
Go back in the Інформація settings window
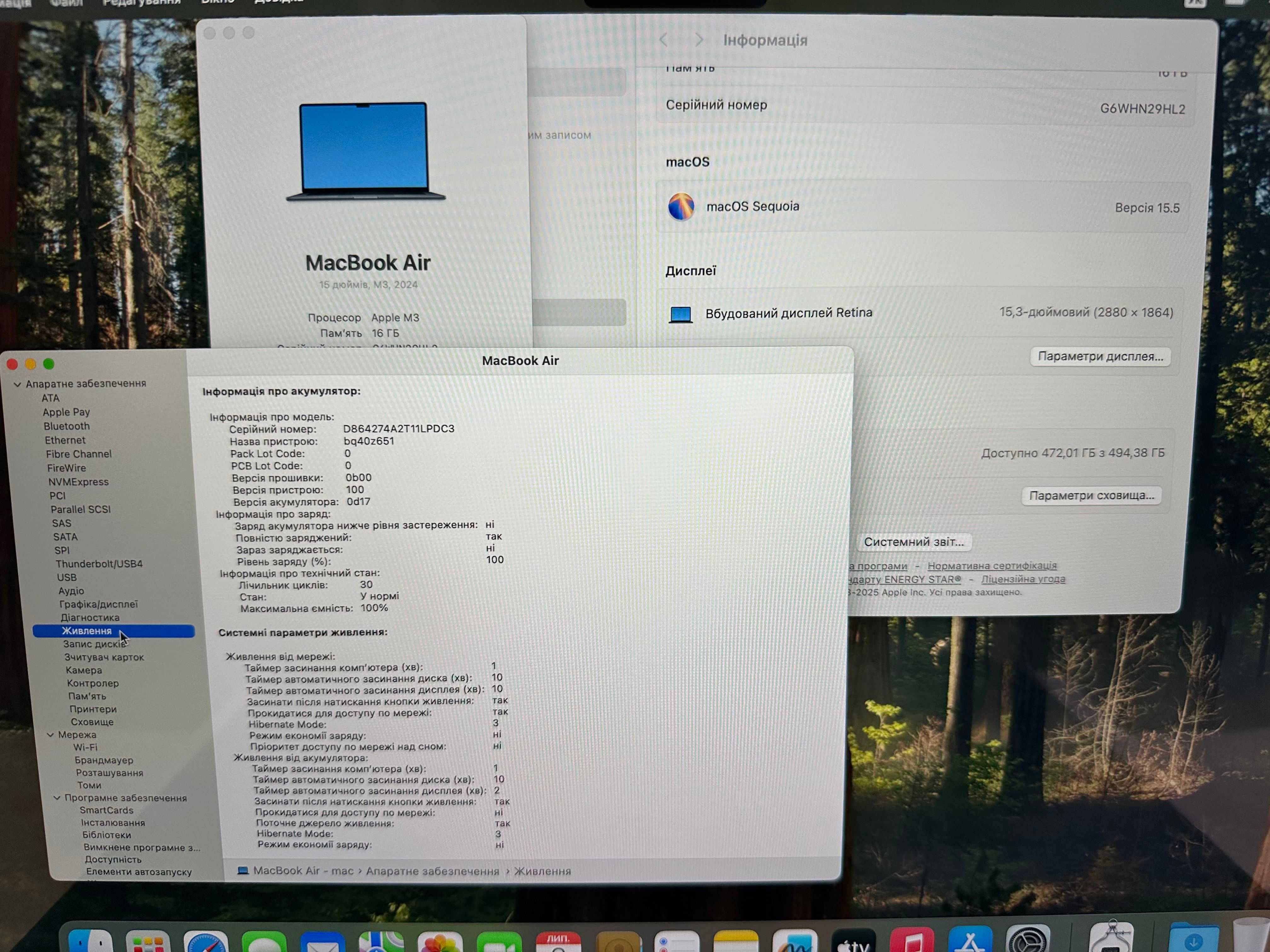[x=664, y=40]
